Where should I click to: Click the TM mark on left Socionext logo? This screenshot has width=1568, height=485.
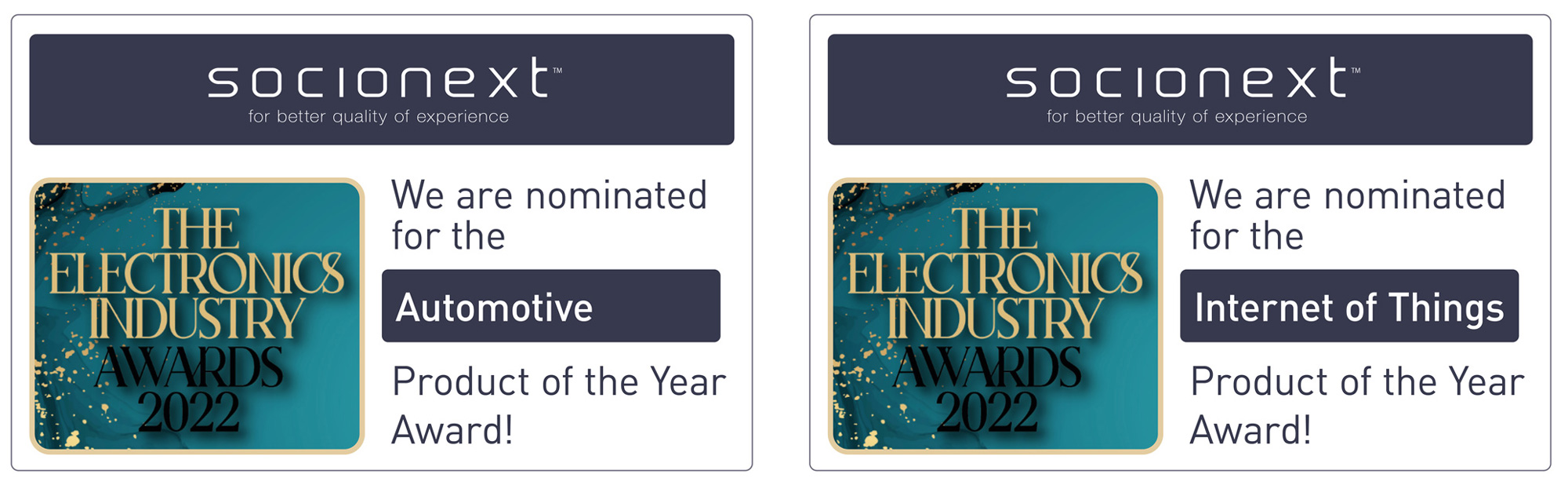coord(557,71)
